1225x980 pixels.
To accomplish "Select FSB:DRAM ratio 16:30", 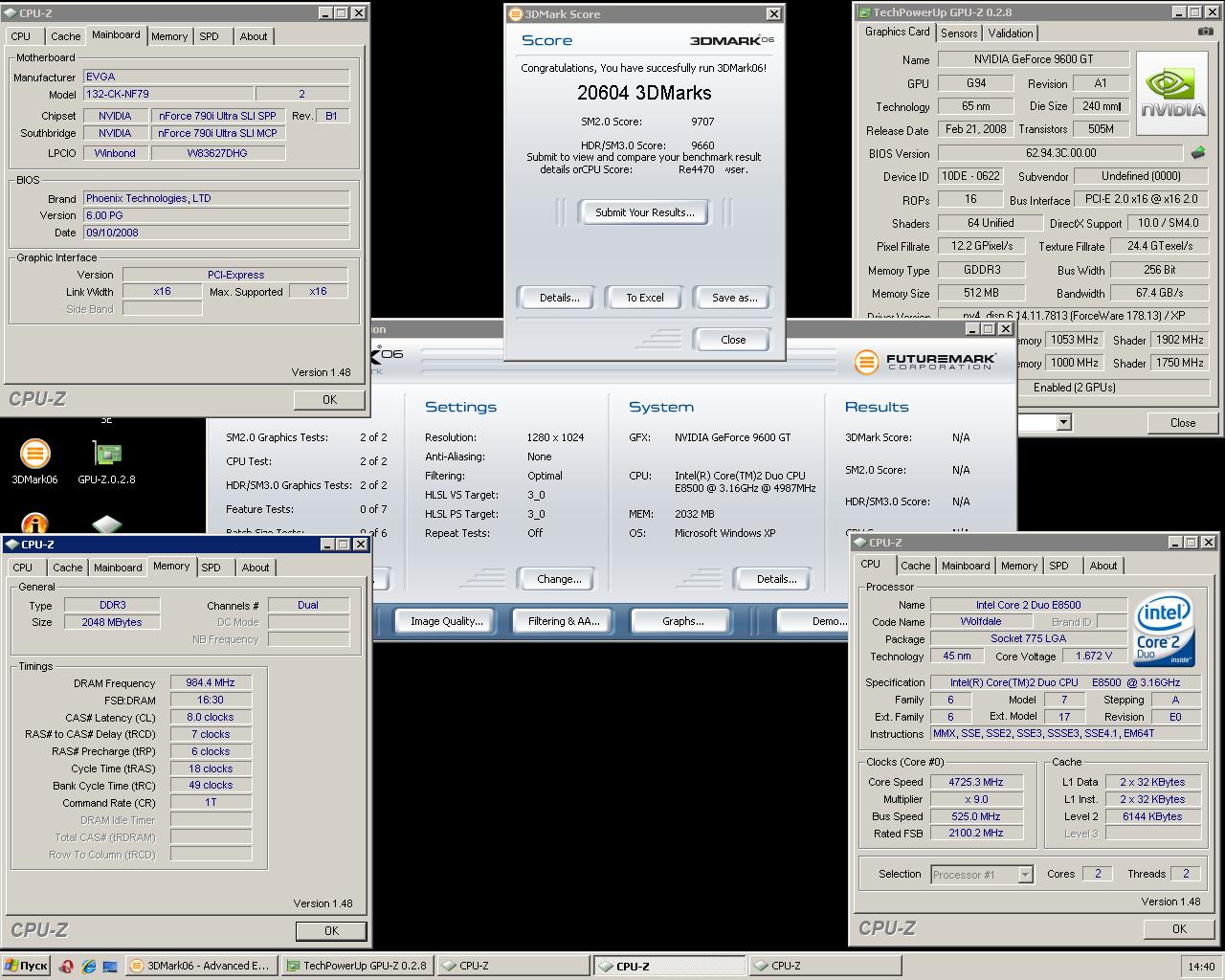I will pos(211,700).
